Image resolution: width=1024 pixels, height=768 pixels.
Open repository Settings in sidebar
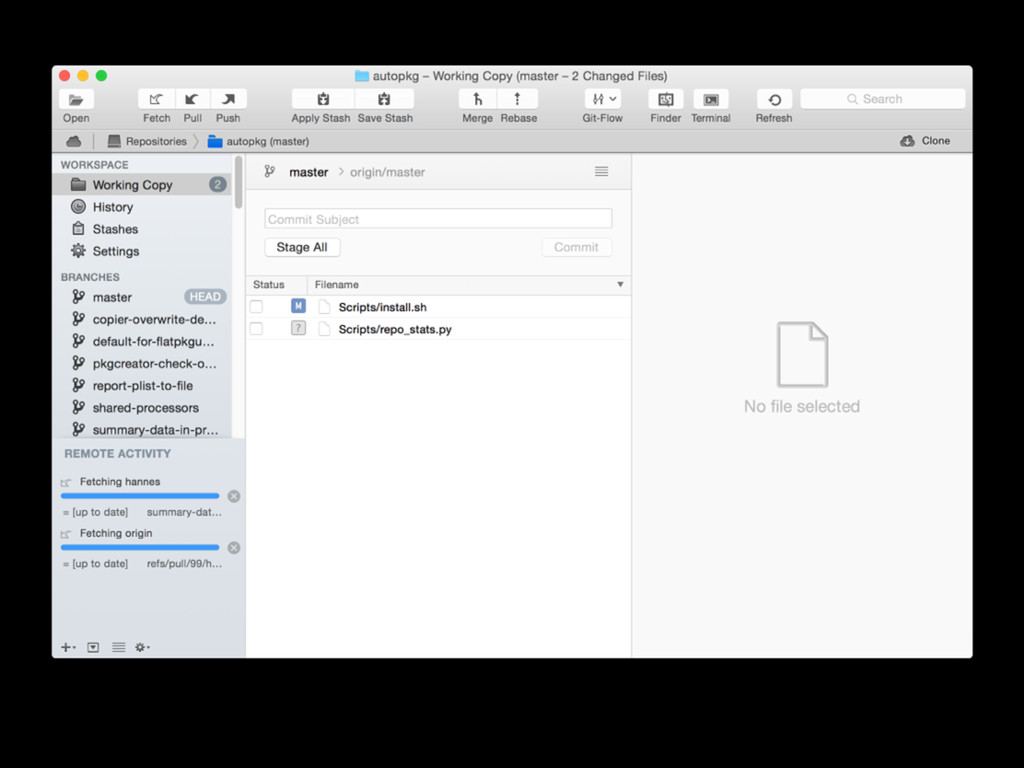coord(142,251)
